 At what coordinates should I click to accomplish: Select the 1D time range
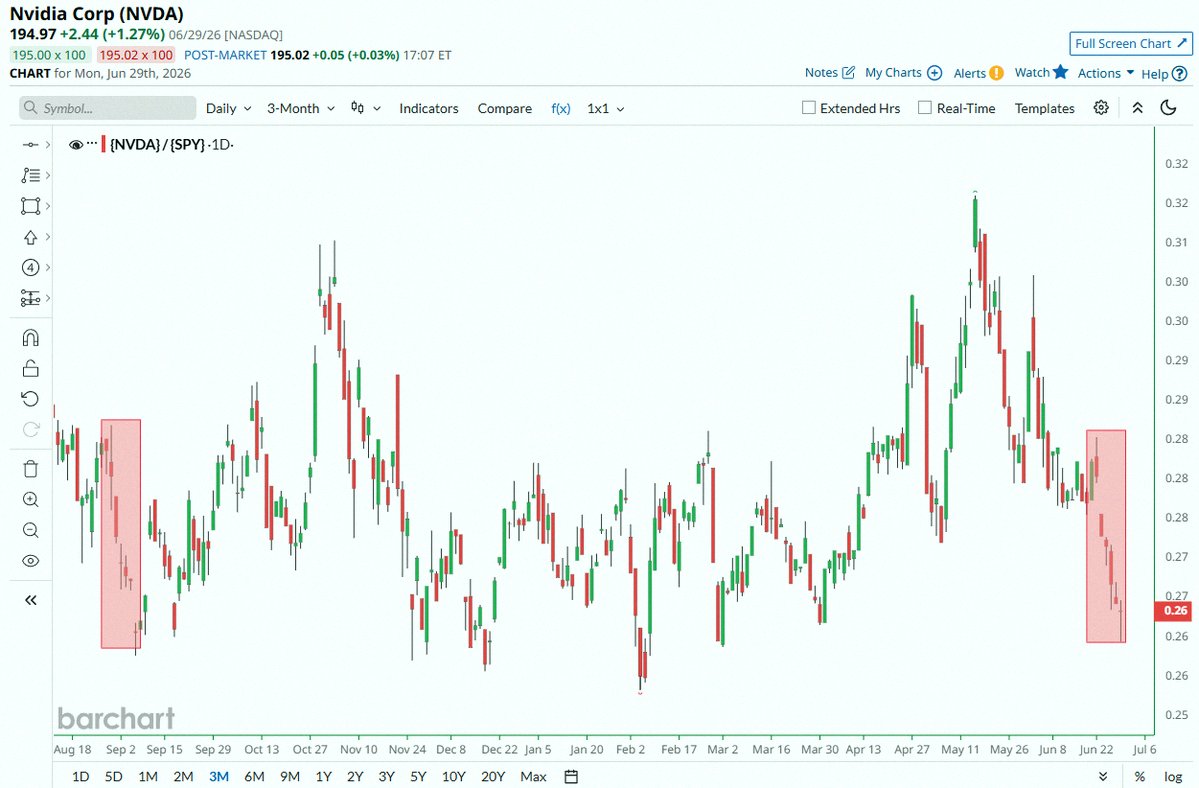tap(80, 777)
